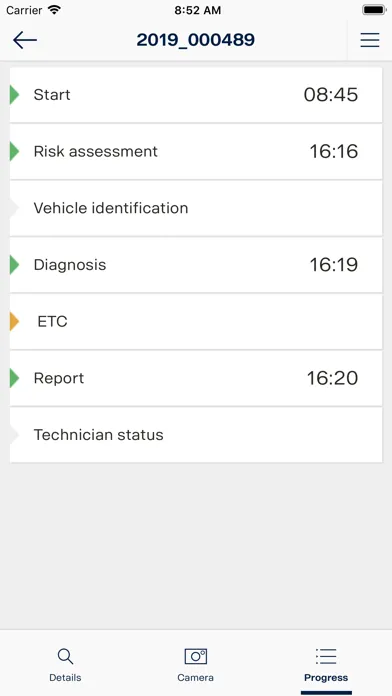This screenshot has height=696, width=392.
Task: Tap the Camera icon
Action: pos(196,656)
